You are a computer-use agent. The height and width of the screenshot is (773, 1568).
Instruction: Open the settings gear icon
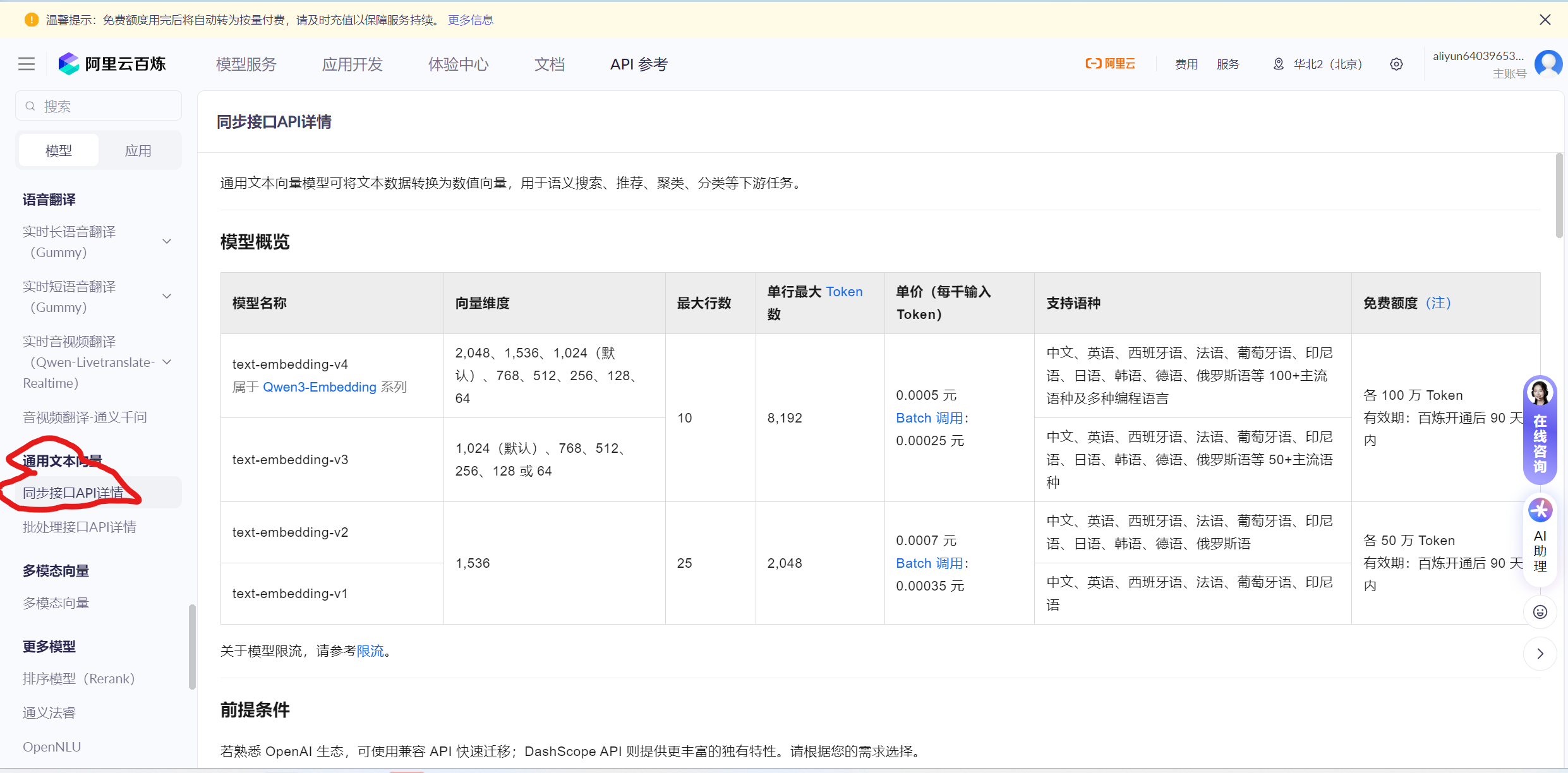pos(1396,64)
